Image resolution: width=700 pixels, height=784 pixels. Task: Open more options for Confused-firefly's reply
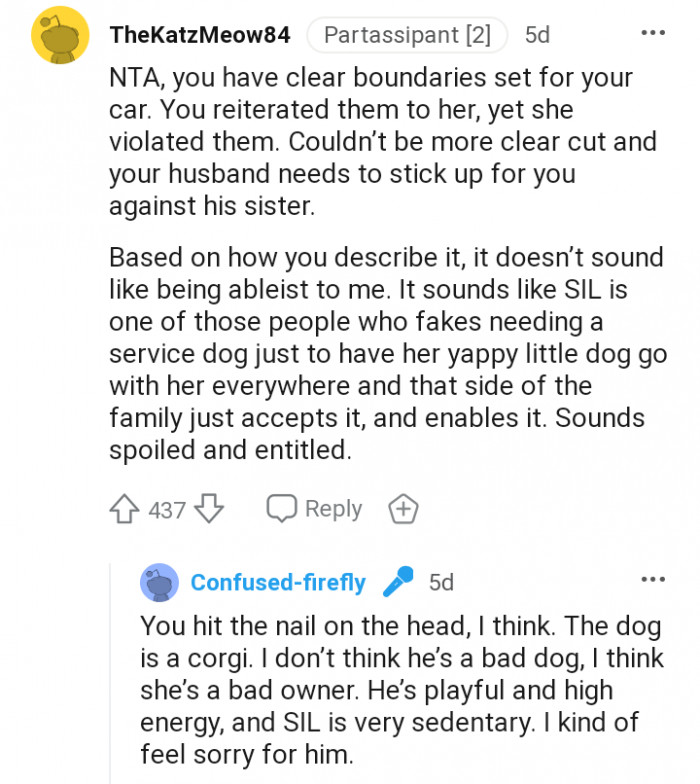(x=652, y=580)
